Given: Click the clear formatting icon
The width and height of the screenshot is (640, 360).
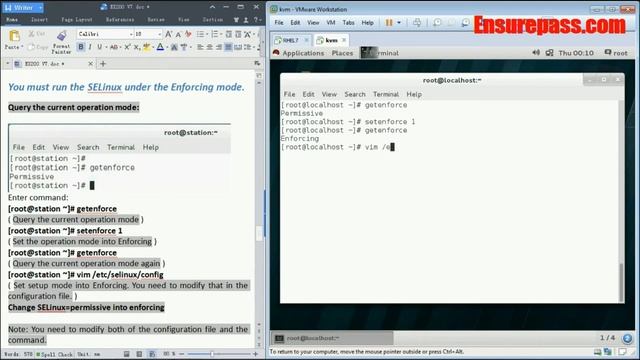Looking at the screenshot, I should click(188, 34).
